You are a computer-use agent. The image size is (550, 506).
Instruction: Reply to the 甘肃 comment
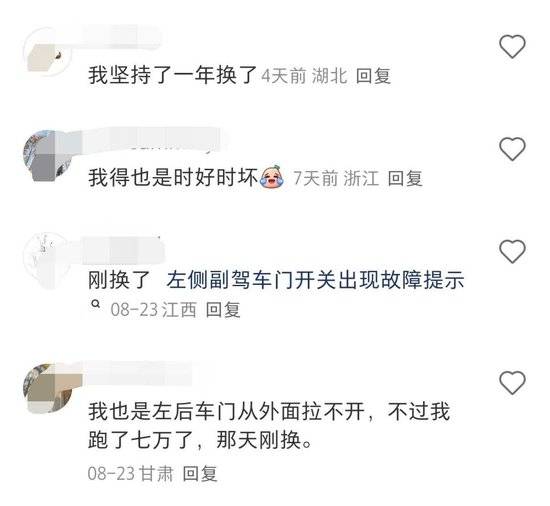pos(200,473)
